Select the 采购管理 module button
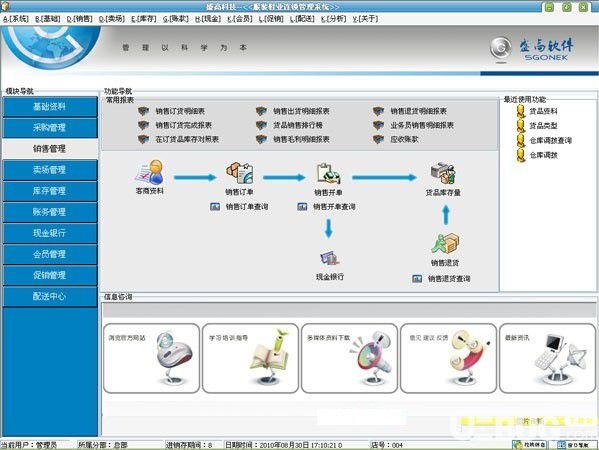Screen dimensions: 599x450 coord(50,128)
